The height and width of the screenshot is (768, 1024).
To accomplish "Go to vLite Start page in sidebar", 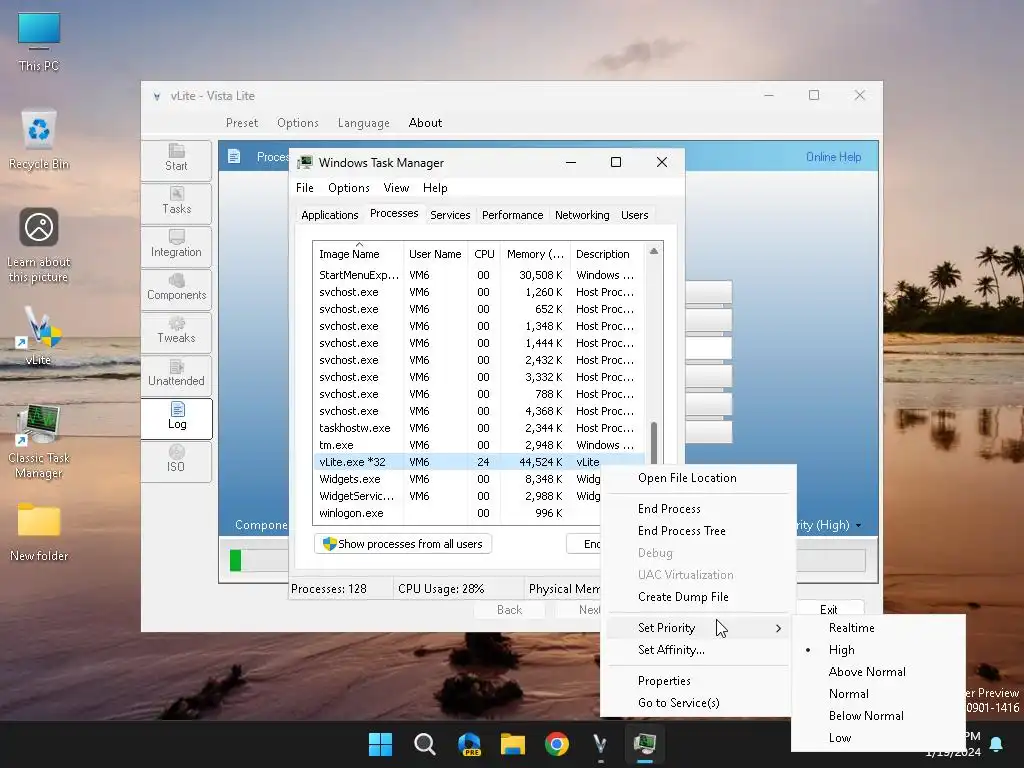I will (x=176, y=159).
